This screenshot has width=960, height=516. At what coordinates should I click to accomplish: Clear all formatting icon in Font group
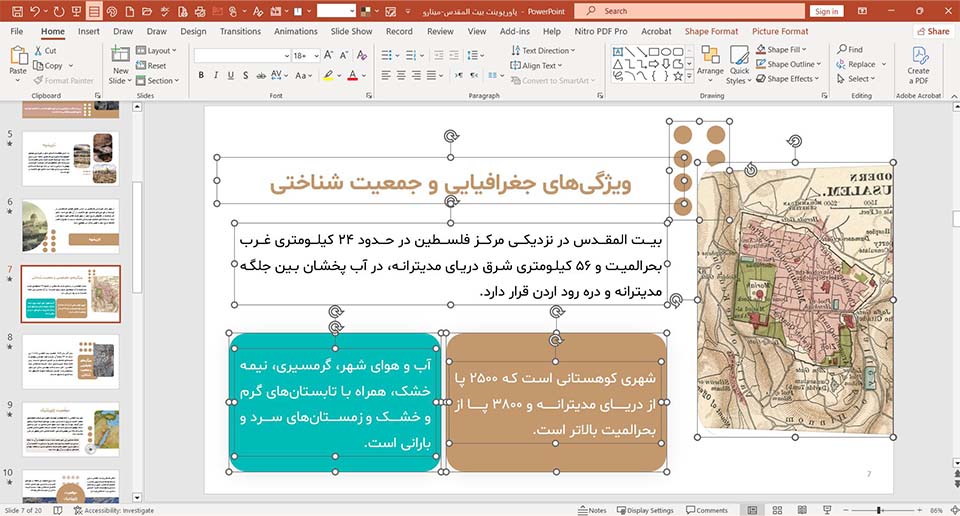tap(362, 55)
